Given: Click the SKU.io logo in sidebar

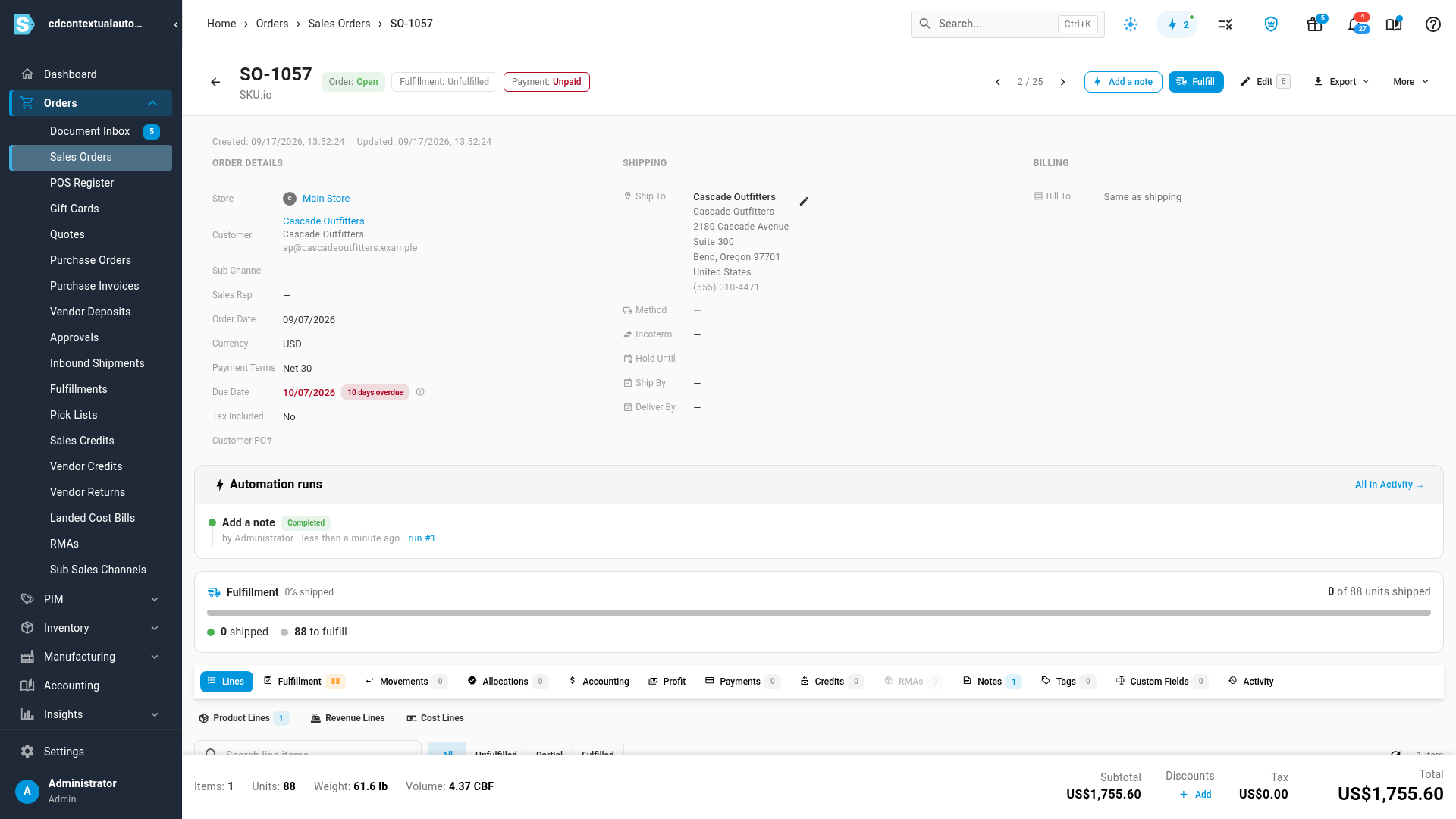Looking at the screenshot, I should [x=24, y=24].
